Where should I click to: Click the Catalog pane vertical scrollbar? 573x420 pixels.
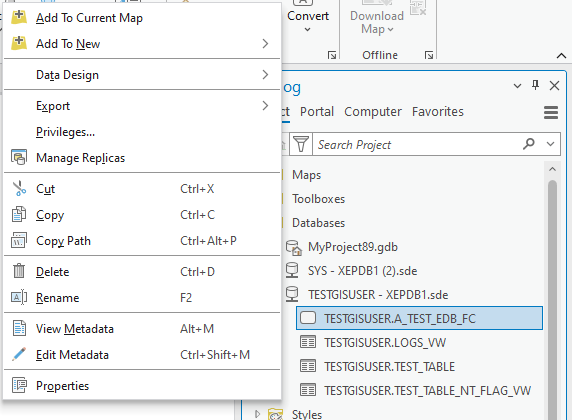pos(552,292)
